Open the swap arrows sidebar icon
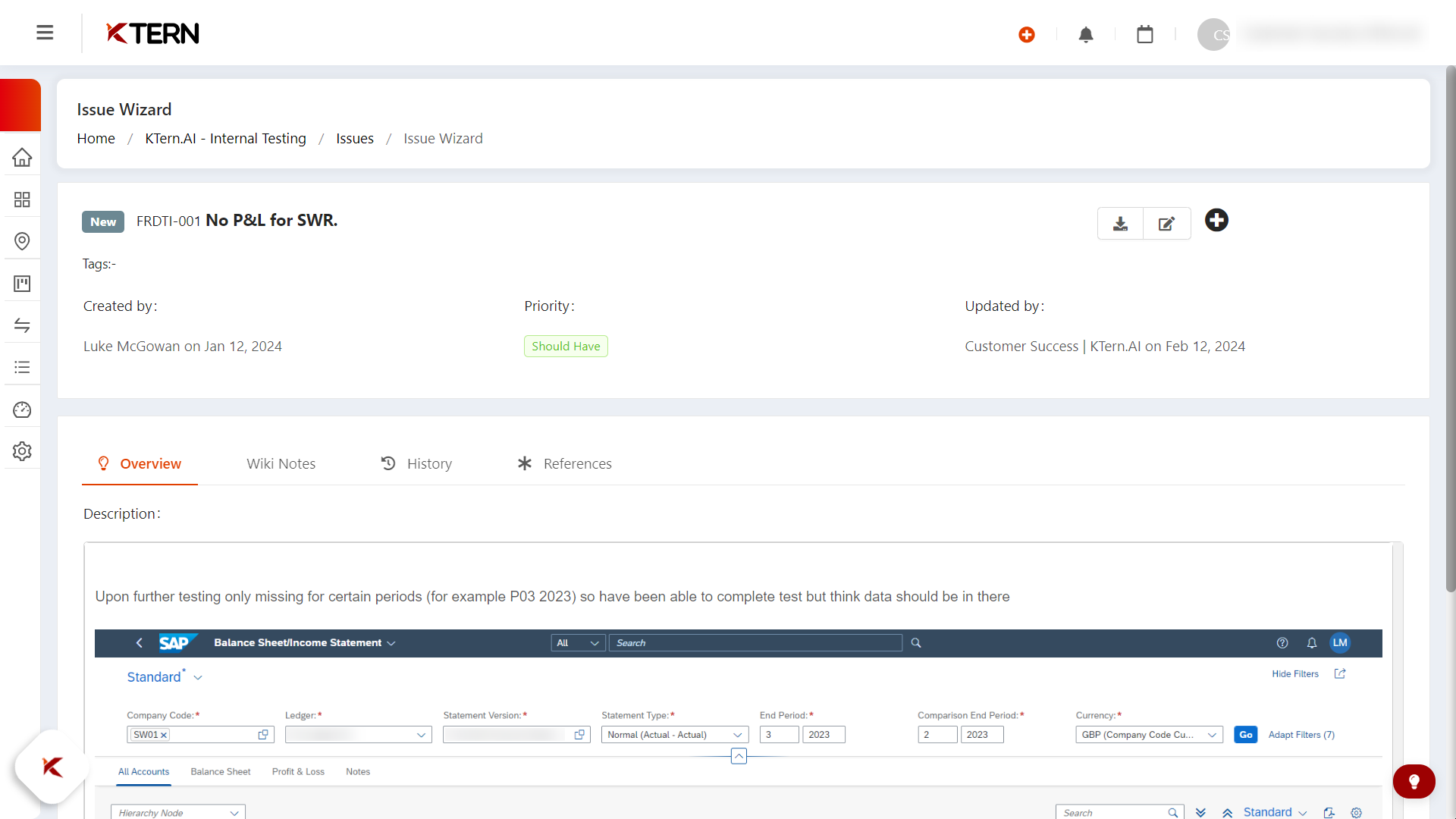 tap(22, 325)
